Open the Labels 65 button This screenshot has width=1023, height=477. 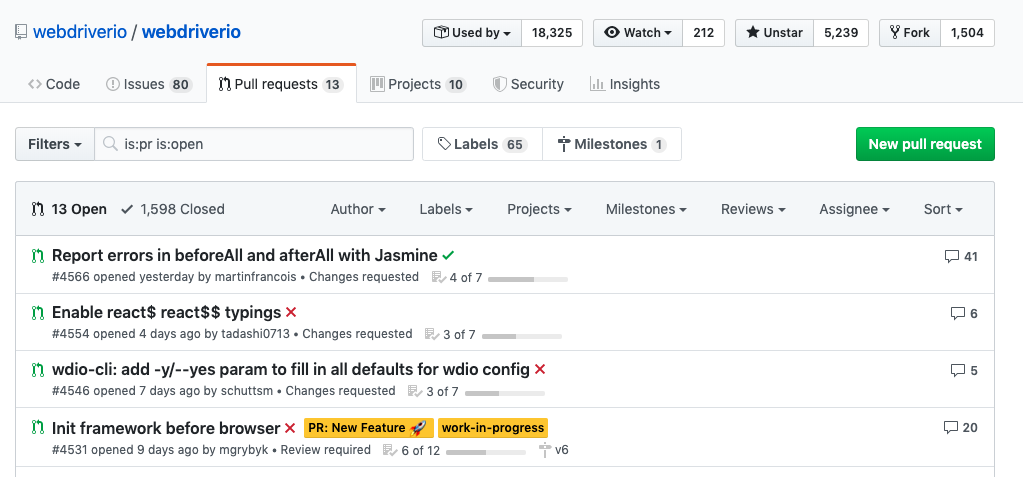pyautogui.click(x=482, y=144)
